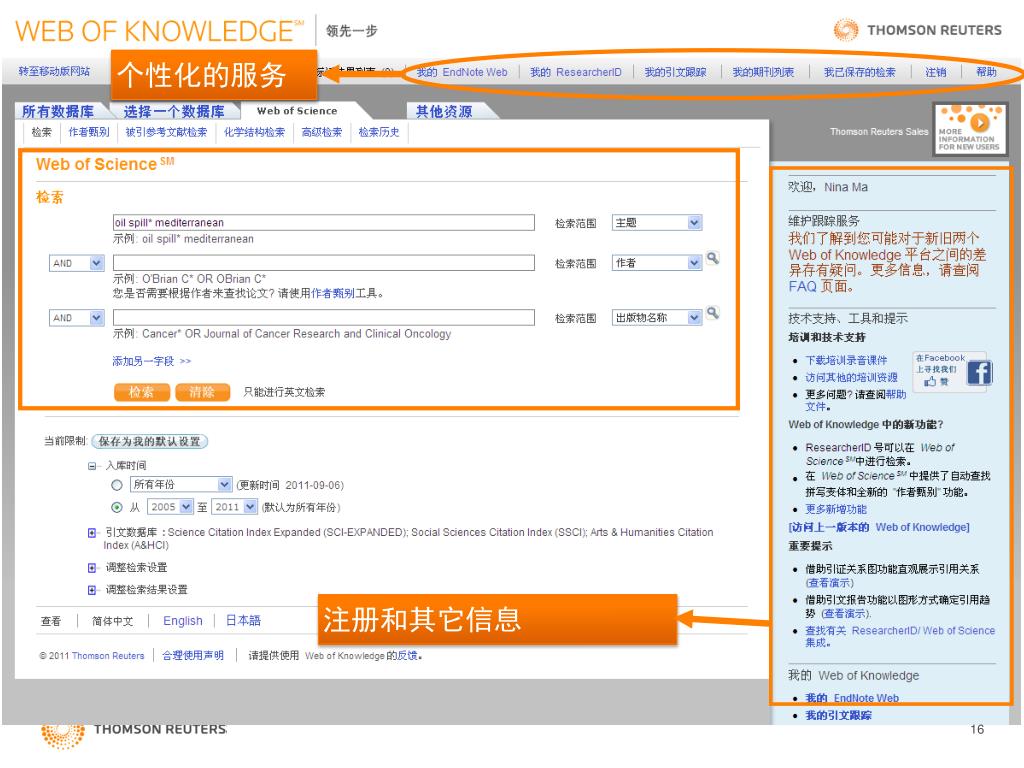Click the 注销 logout link
Image resolution: width=1024 pixels, height=768 pixels.
[x=935, y=72]
